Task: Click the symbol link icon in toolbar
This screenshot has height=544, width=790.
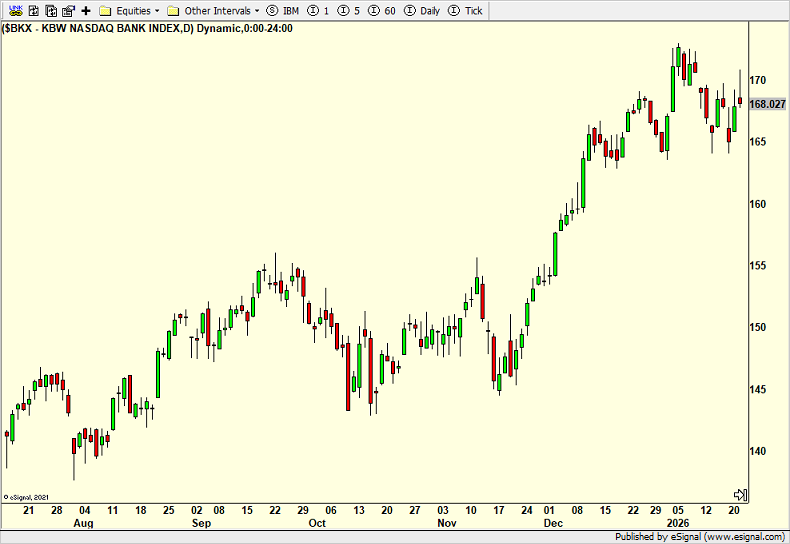Action: (15, 10)
